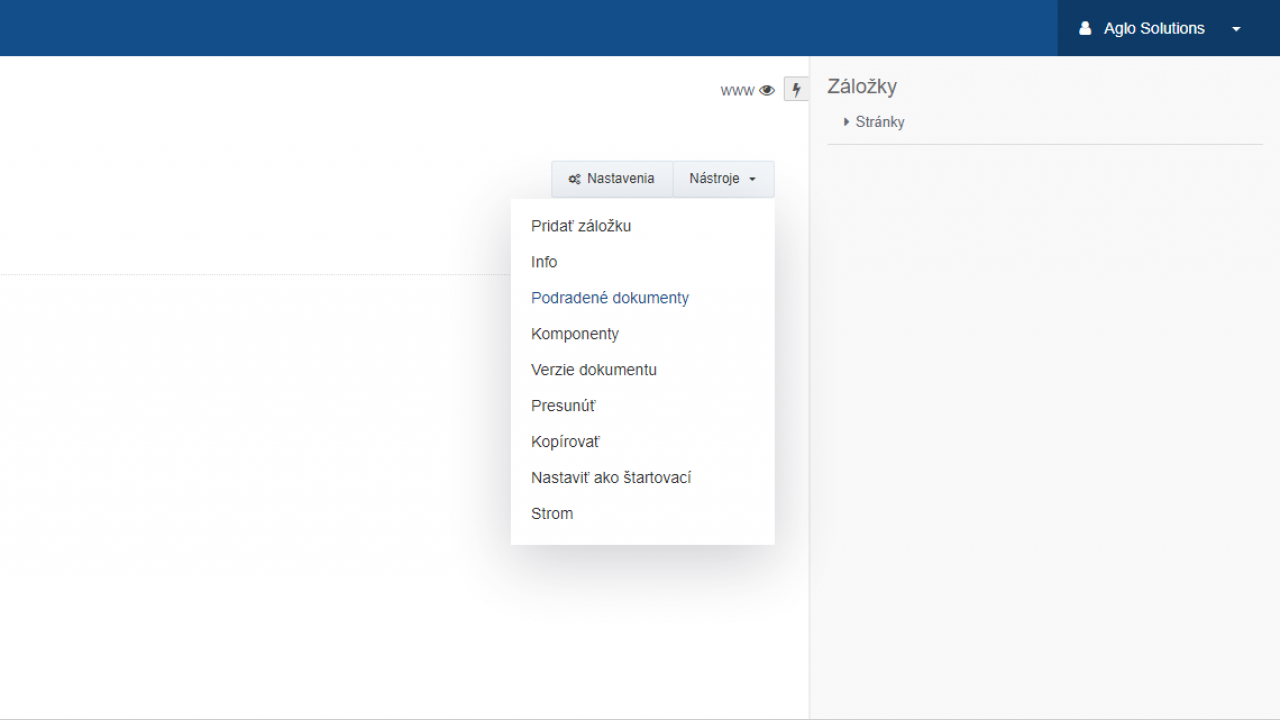Select Komponenty from the dropdown list
The height and width of the screenshot is (720, 1280).
[575, 334]
